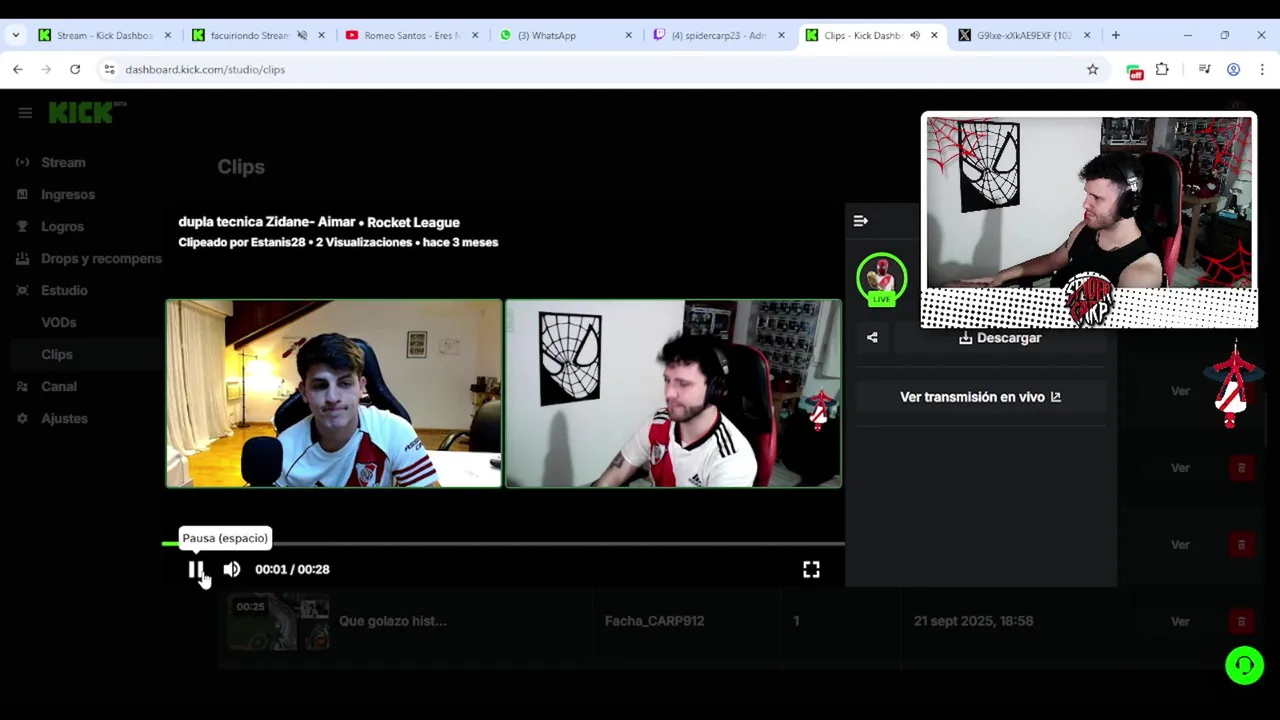The image size is (1280, 720).
Task: Open Canal sidebar section
Action: [59, 386]
